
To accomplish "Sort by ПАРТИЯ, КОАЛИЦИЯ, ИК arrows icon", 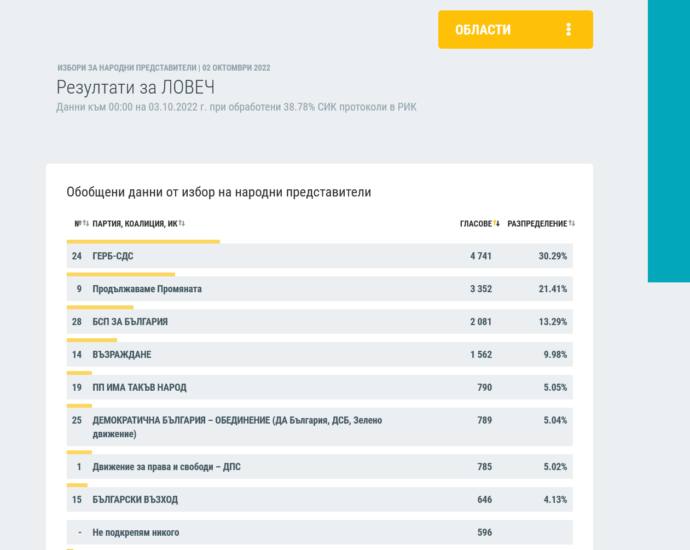I will pyautogui.click(x=182, y=224).
